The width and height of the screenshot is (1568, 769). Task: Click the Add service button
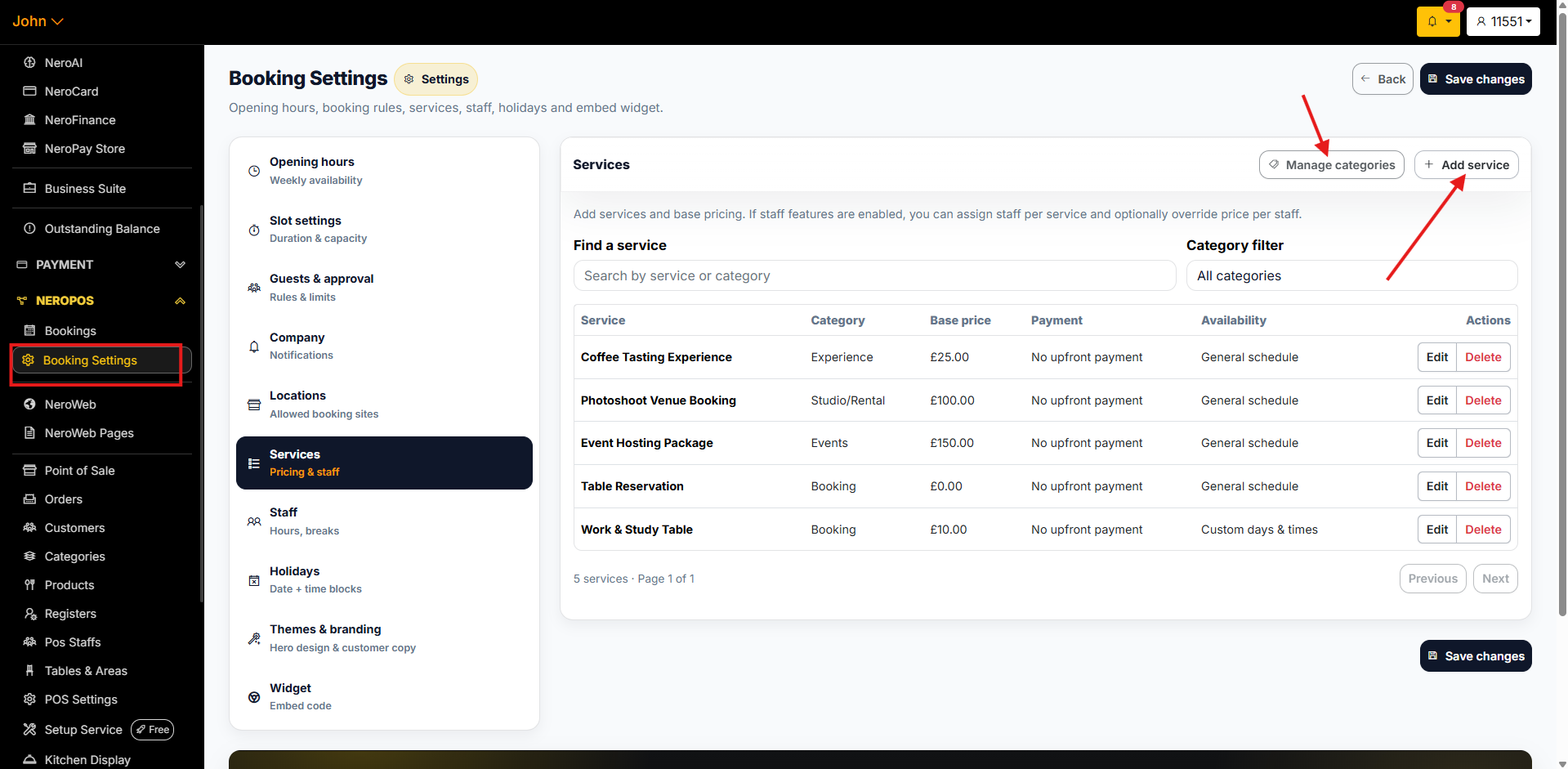(x=1466, y=165)
